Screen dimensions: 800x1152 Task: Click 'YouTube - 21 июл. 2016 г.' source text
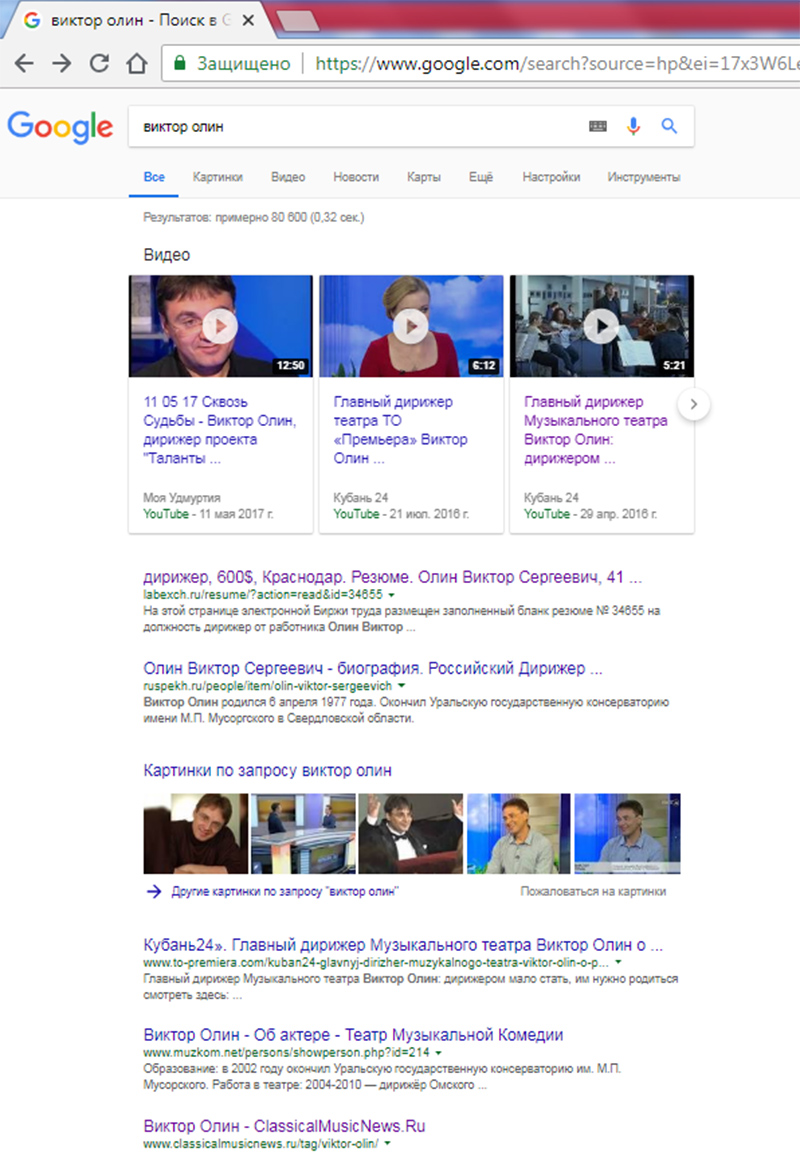pos(401,514)
